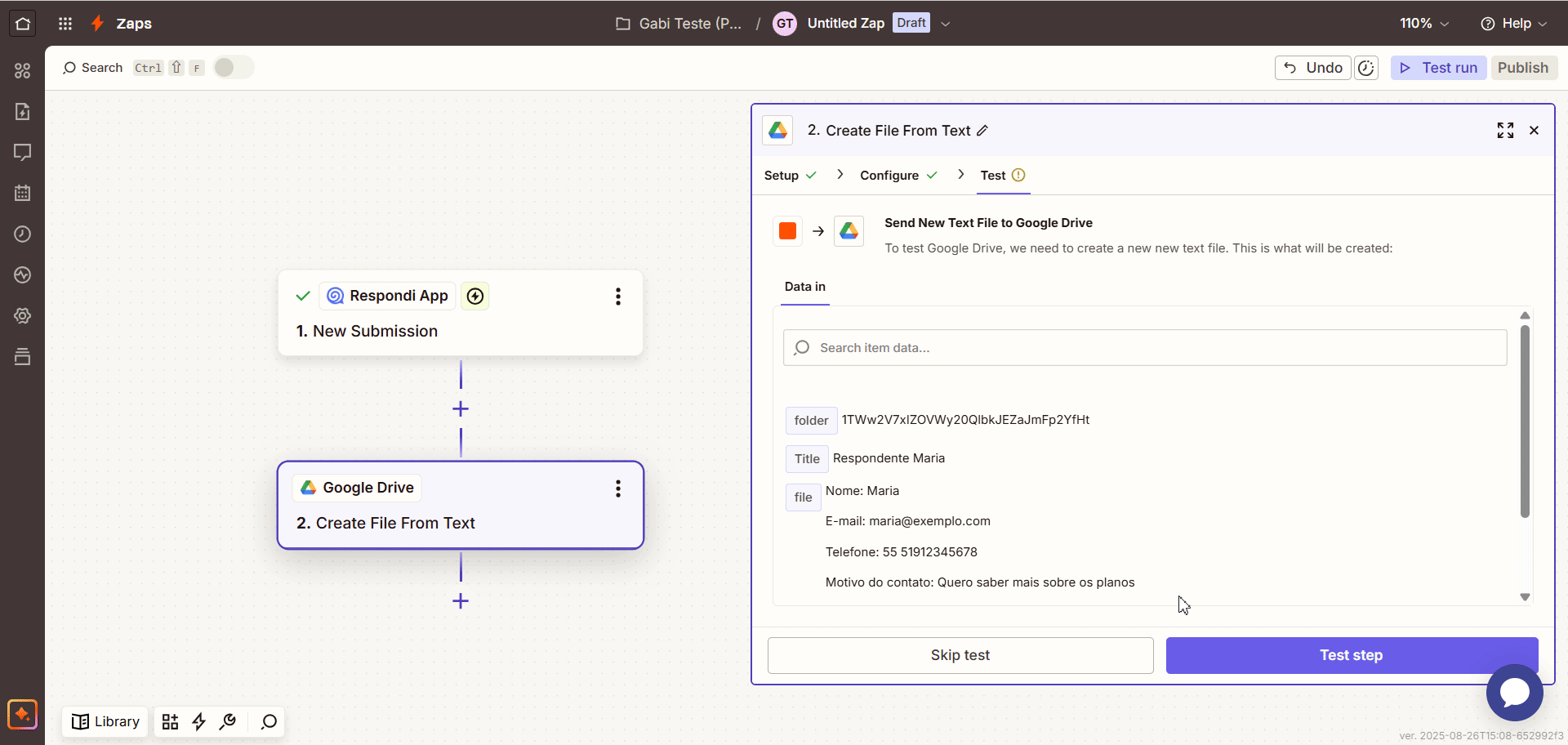Start a Test run
Image resolution: width=1568 pixels, height=745 pixels.
(1439, 68)
